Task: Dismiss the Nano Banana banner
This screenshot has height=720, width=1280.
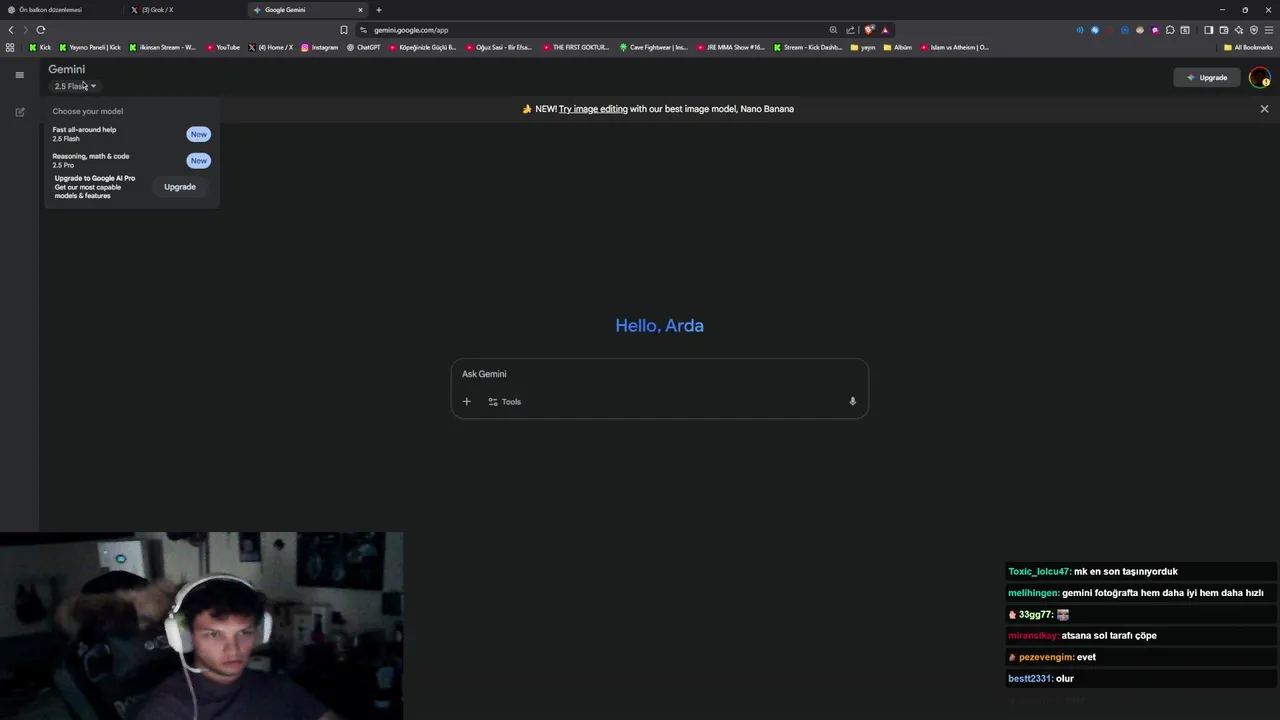Action: pos(1264,109)
